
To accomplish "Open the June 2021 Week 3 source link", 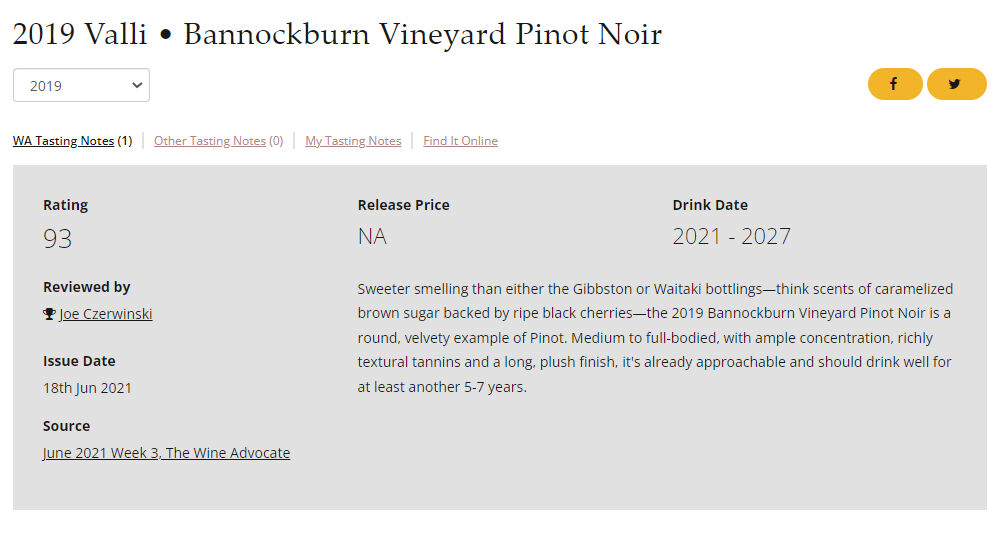I will click(x=166, y=453).
